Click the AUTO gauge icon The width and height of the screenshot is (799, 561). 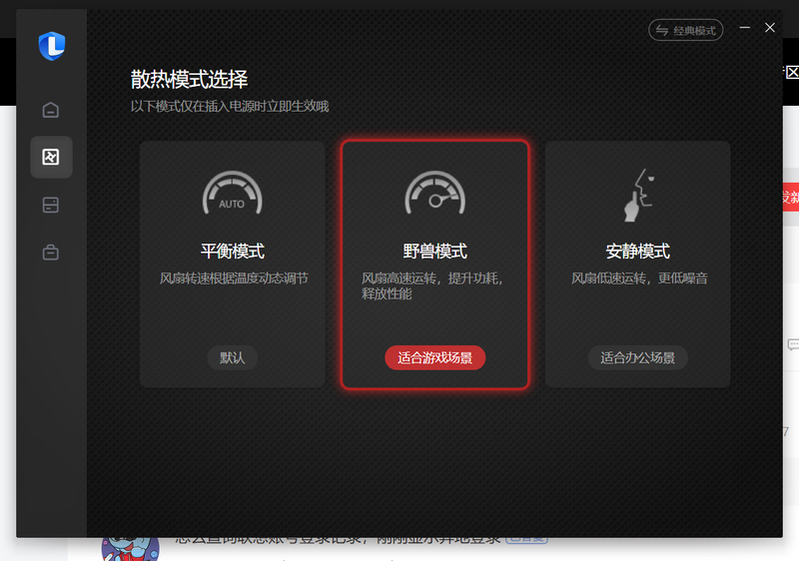point(232,195)
